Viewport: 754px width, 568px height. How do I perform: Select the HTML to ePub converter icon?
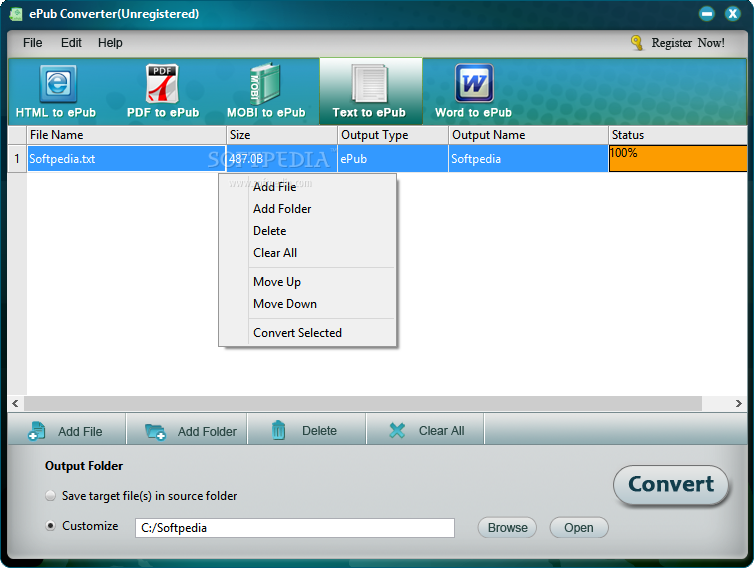click(x=58, y=84)
